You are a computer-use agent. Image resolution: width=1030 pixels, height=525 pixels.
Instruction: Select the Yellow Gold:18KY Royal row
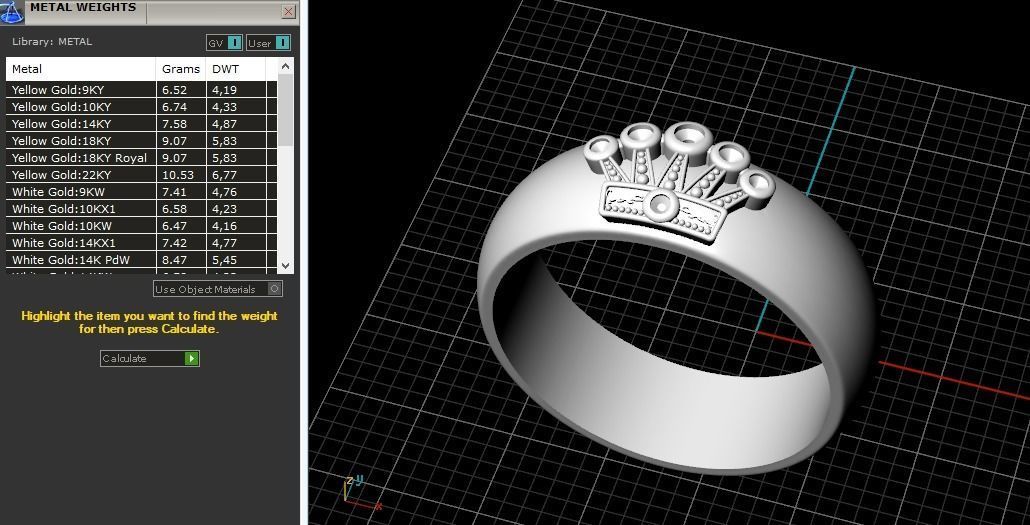pos(141,158)
